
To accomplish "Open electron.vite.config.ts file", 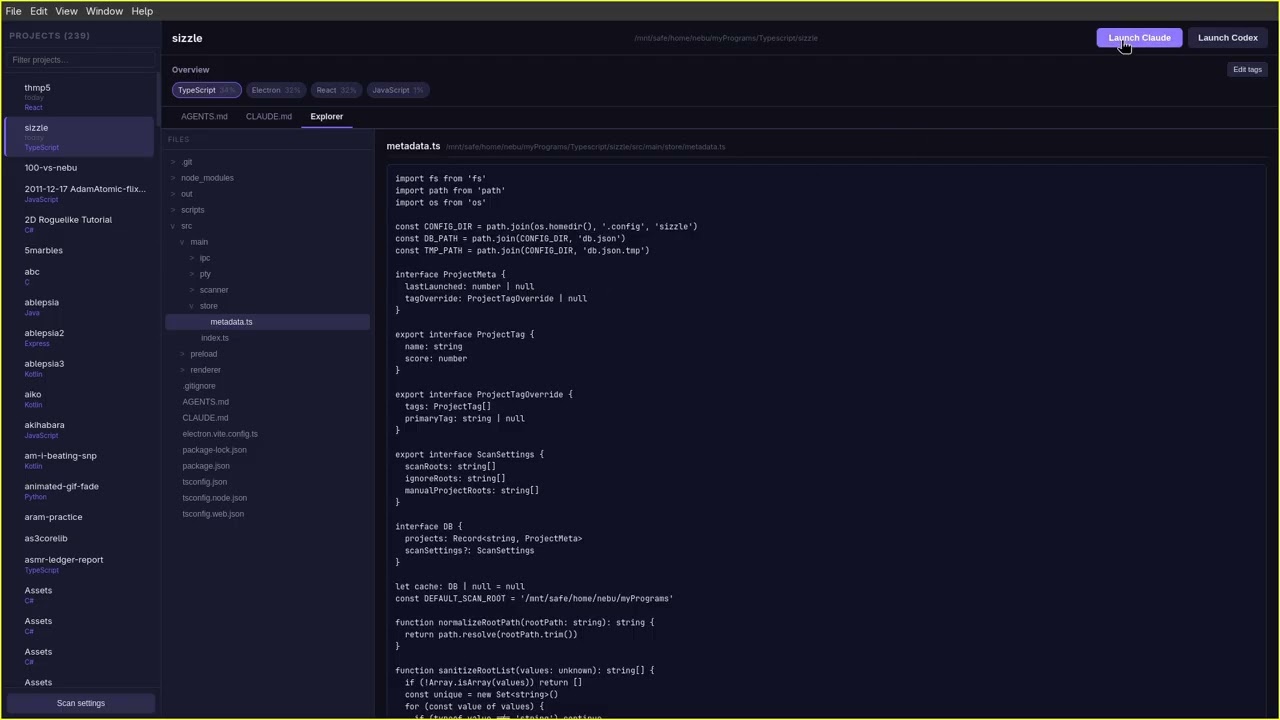I will (267, 434).
